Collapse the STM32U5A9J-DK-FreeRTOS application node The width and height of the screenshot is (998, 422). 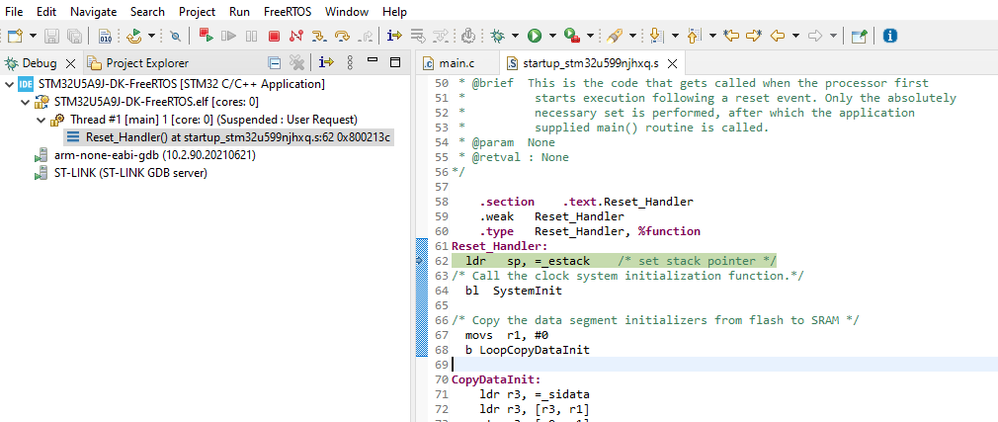click(x=8, y=84)
